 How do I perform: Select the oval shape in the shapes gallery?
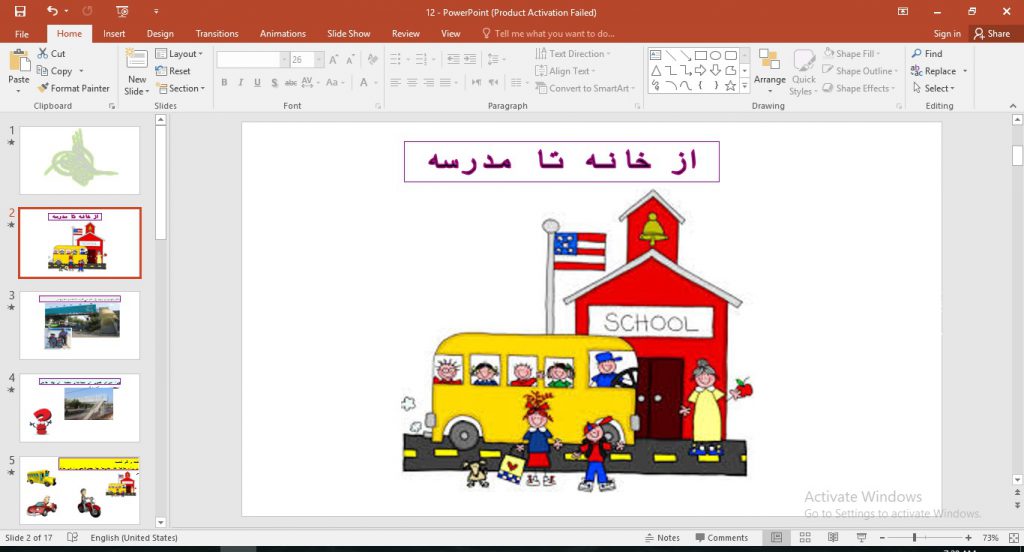(715, 55)
